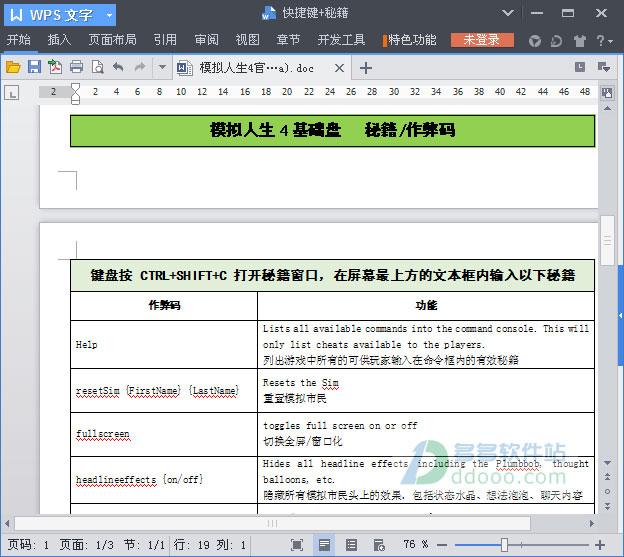Click the 作弊码 column header

(x=164, y=306)
